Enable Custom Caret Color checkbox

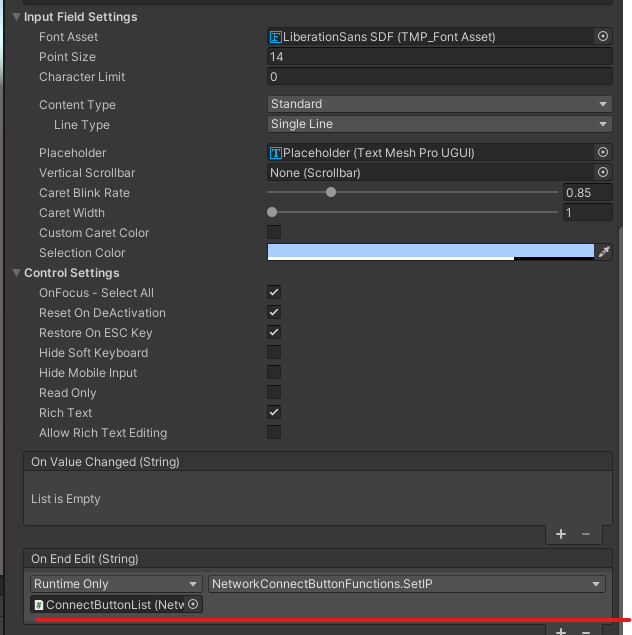tap(274, 232)
